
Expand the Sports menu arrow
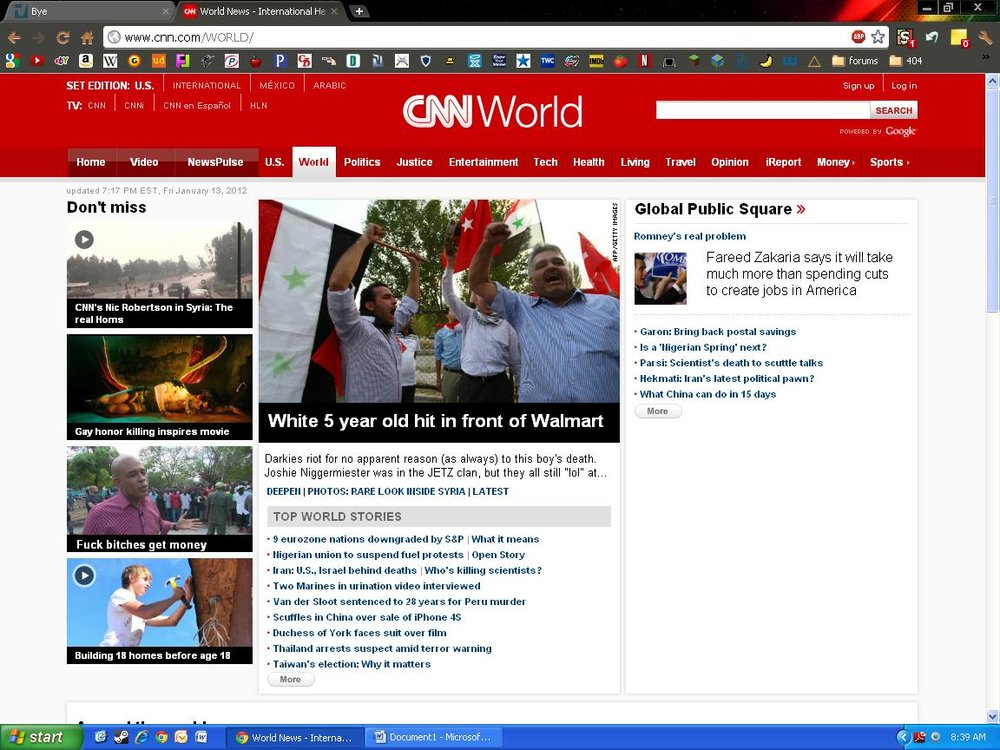point(908,163)
